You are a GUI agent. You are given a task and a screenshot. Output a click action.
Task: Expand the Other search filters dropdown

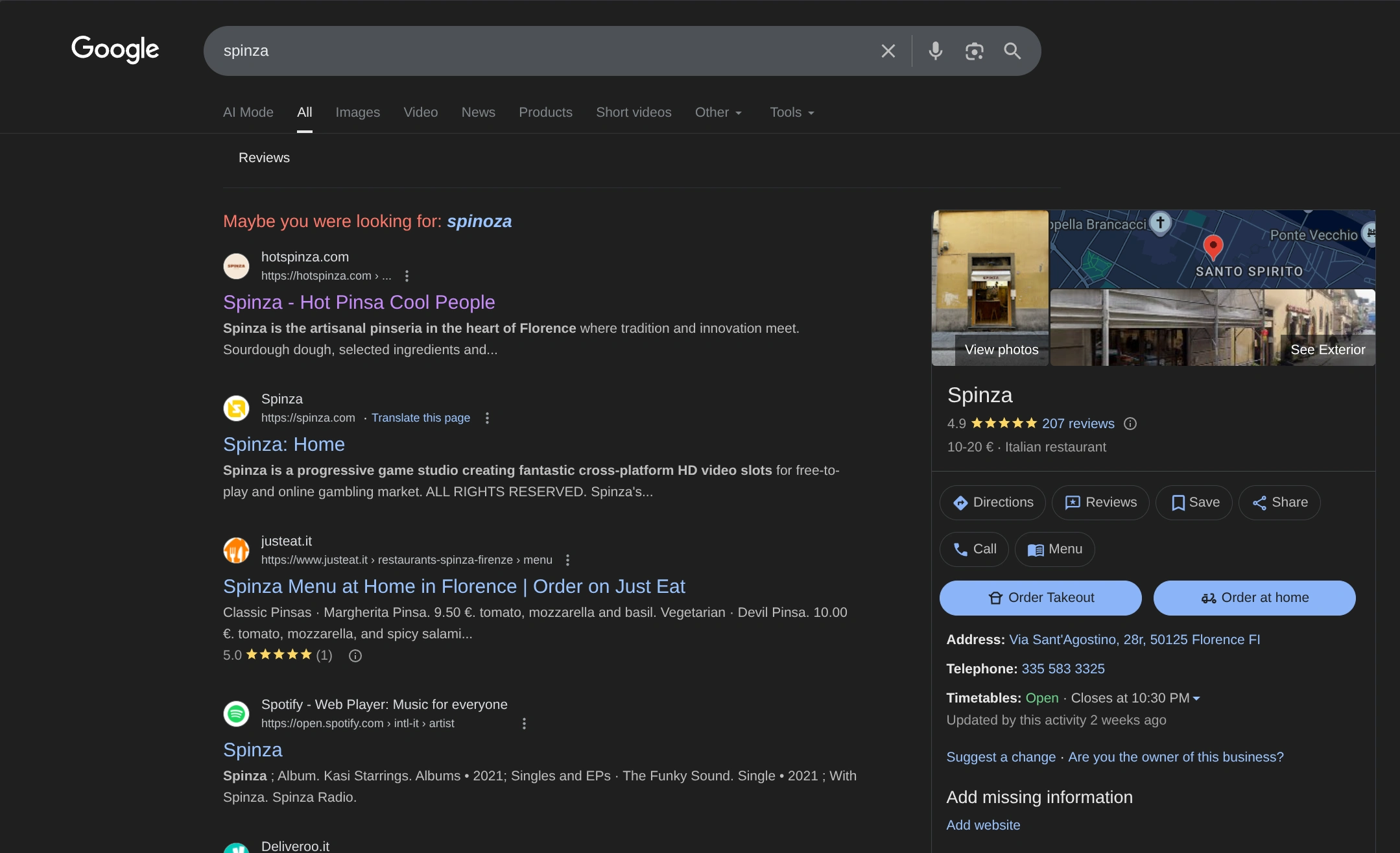[x=718, y=113]
